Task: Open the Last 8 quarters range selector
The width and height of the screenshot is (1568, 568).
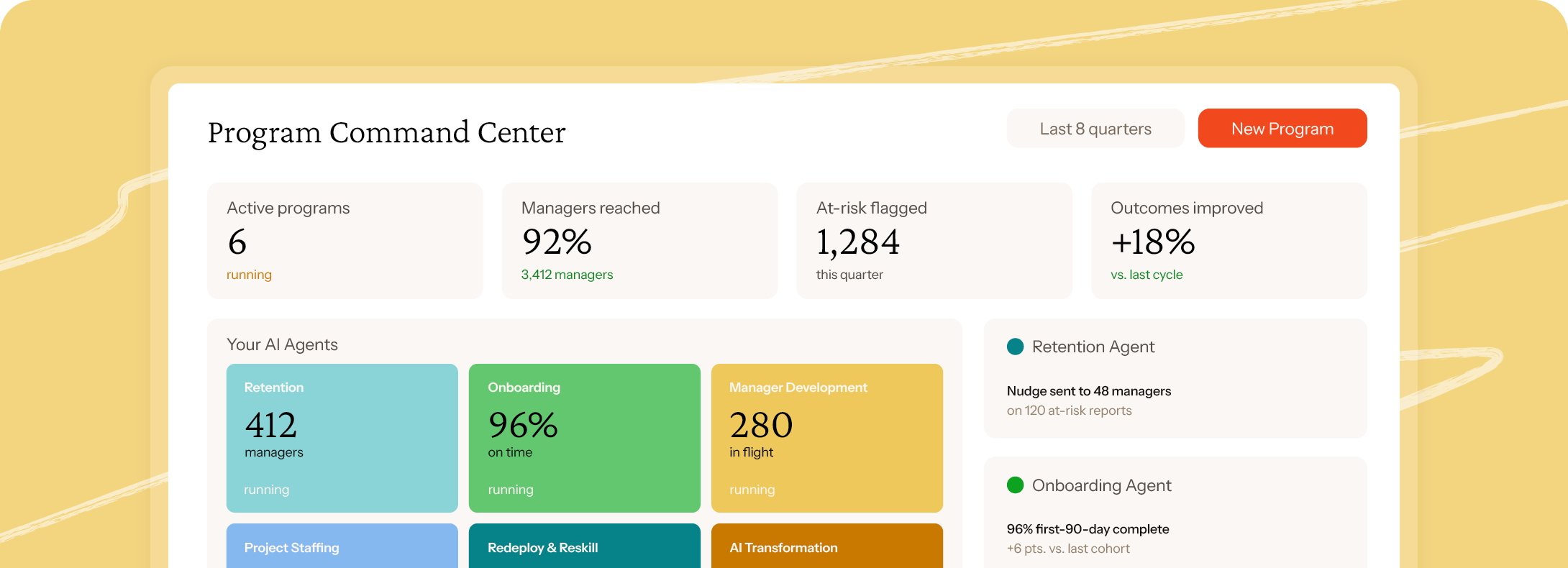Action: click(1095, 128)
